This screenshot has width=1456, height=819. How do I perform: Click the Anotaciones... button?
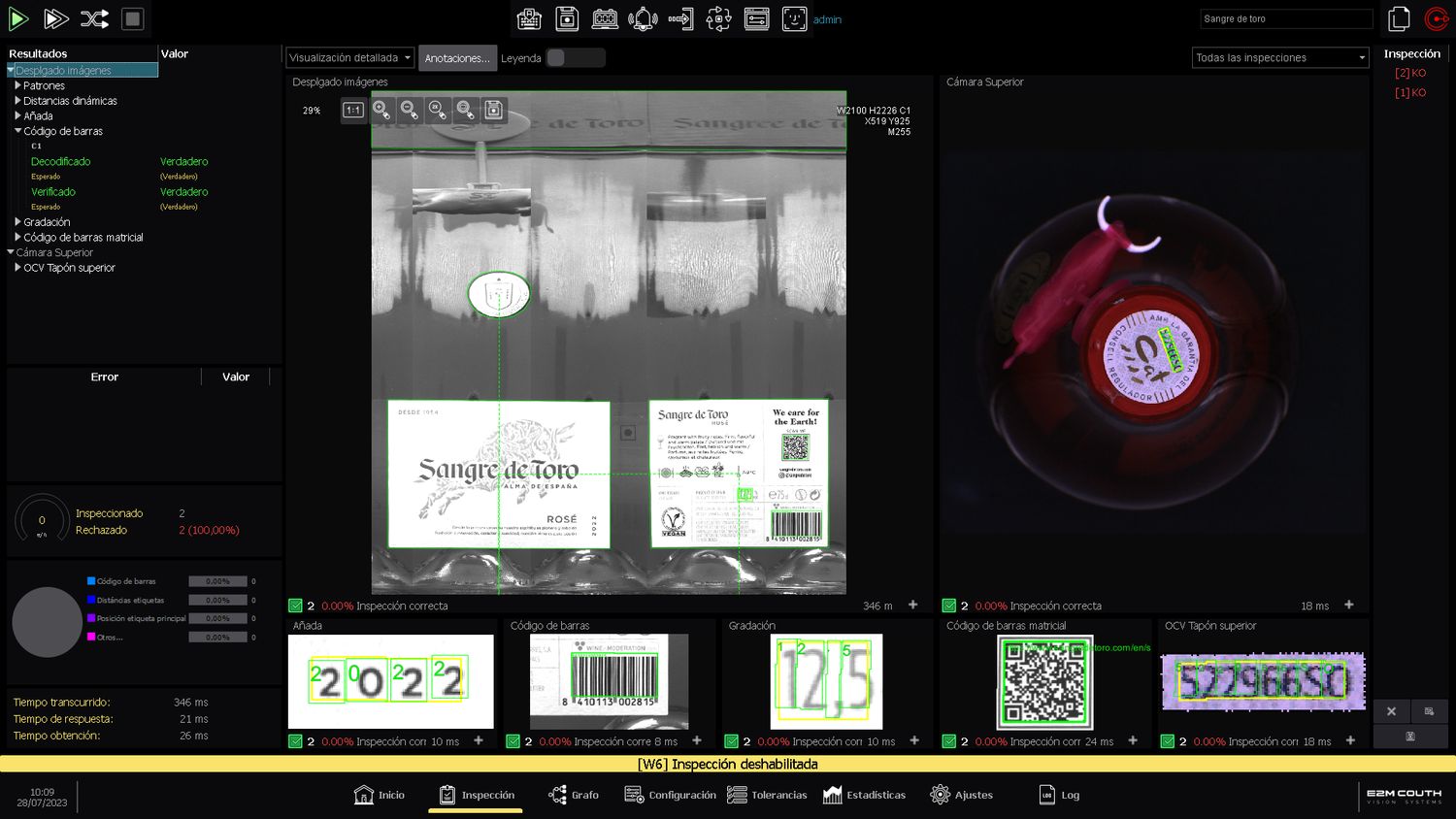tap(457, 58)
